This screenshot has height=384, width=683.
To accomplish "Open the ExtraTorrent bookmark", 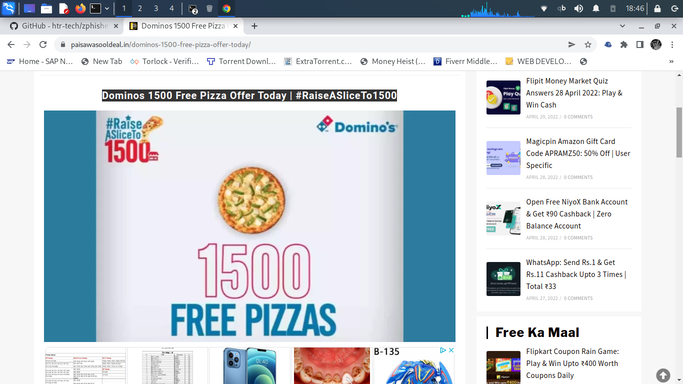I will [x=318, y=61].
